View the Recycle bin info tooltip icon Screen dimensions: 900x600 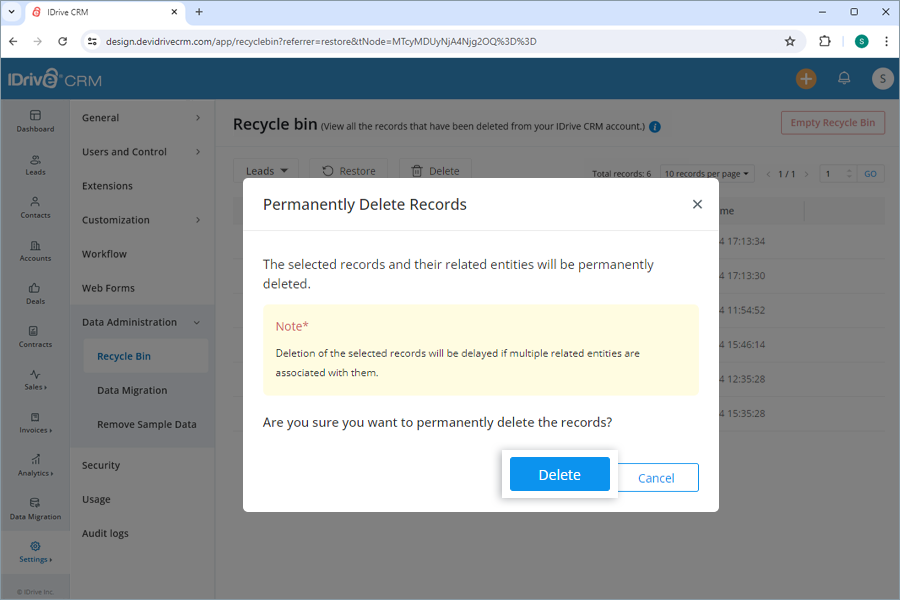pyautogui.click(x=655, y=127)
